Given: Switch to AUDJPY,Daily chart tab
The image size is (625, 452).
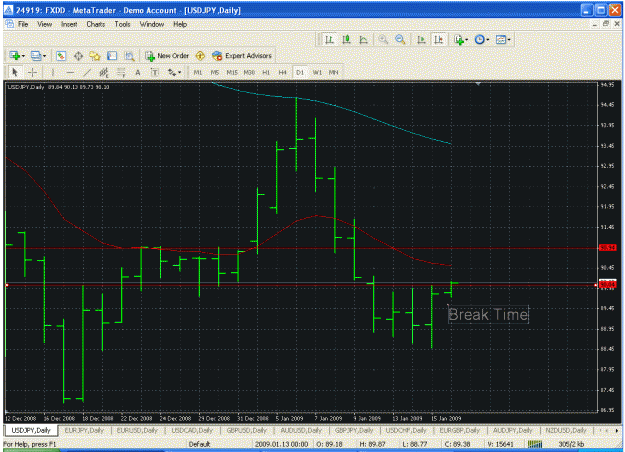Looking at the screenshot, I should coord(513,430).
